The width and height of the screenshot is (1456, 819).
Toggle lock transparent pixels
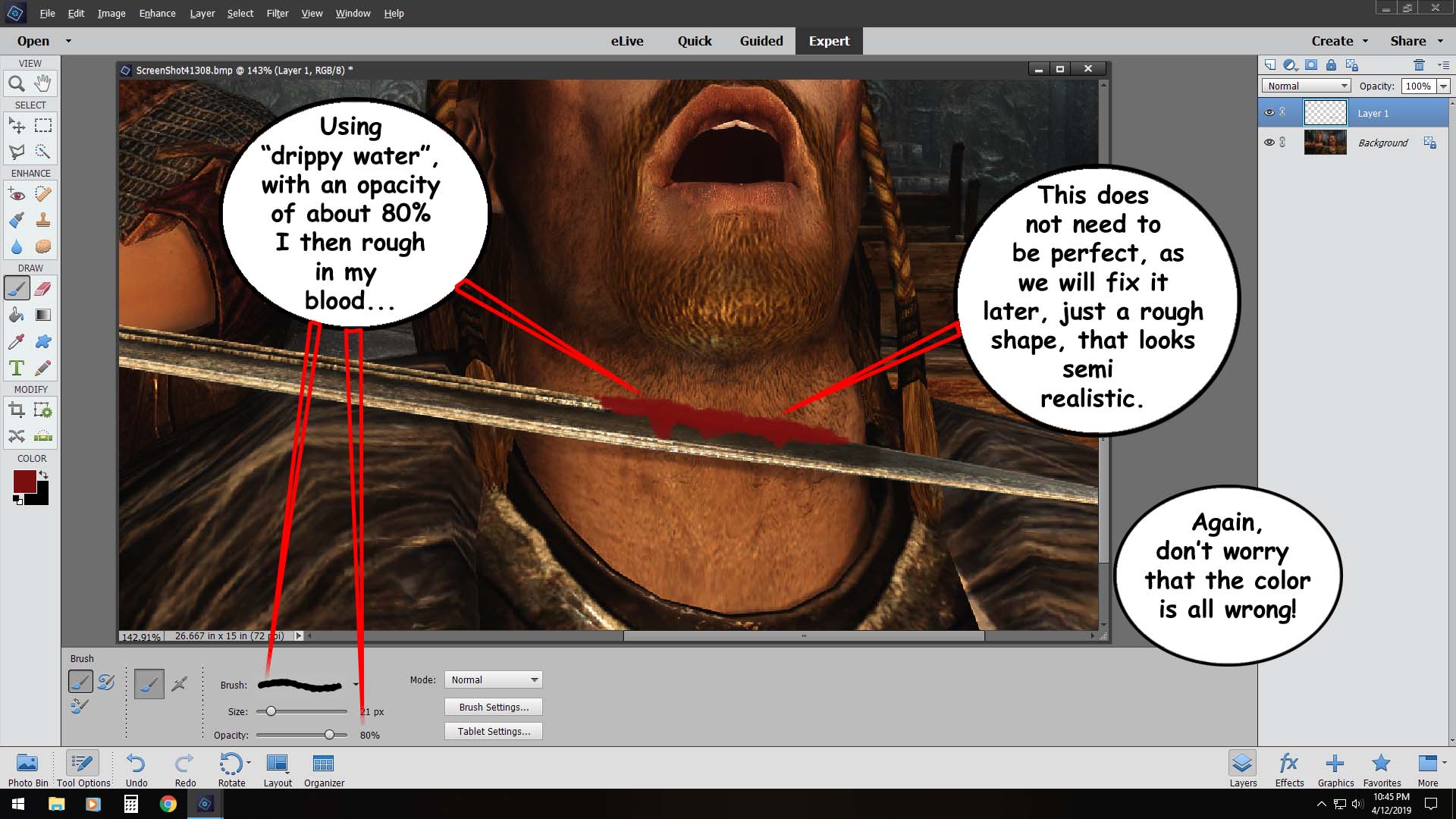pos(1351,65)
